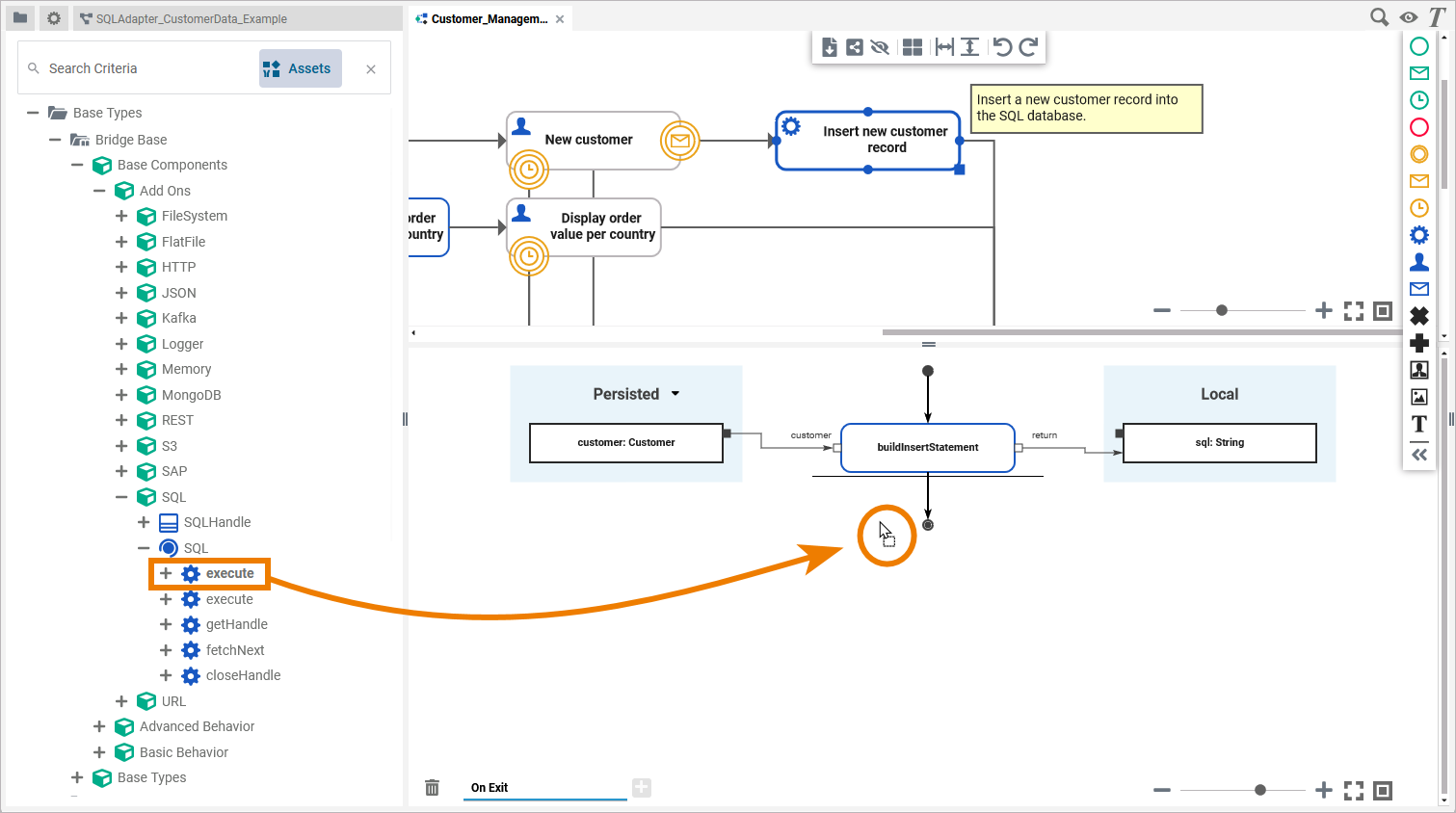
Task: Select the Customer_Management diagram tab
Action: tap(489, 19)
